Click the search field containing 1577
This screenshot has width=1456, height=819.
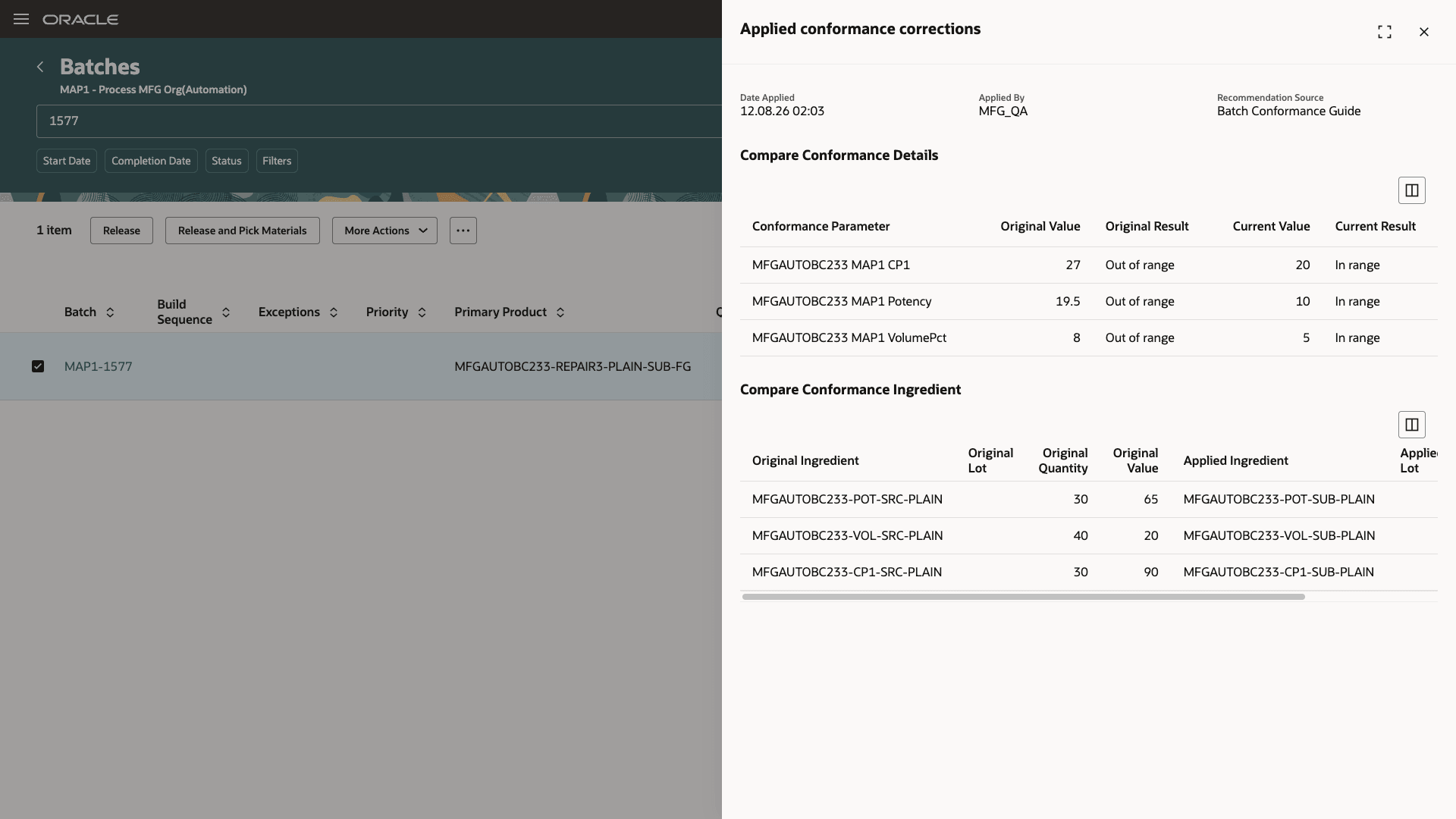(x=379, y=121)
